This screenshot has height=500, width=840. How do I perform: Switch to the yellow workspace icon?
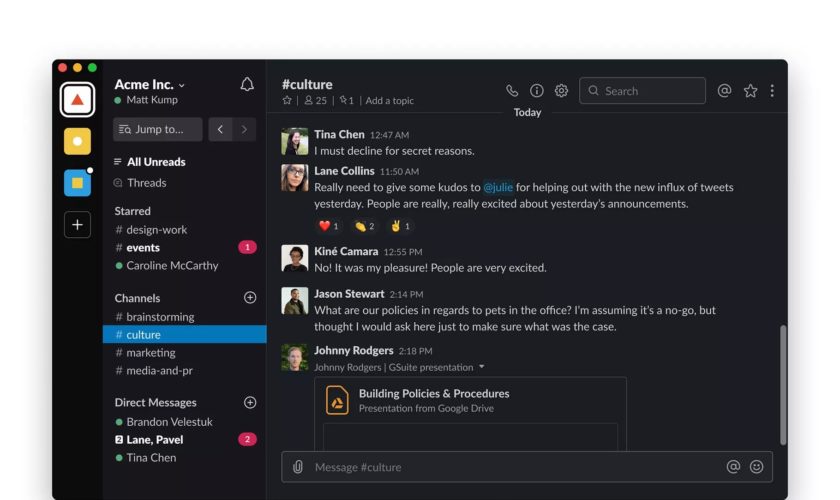coord(77,141)
